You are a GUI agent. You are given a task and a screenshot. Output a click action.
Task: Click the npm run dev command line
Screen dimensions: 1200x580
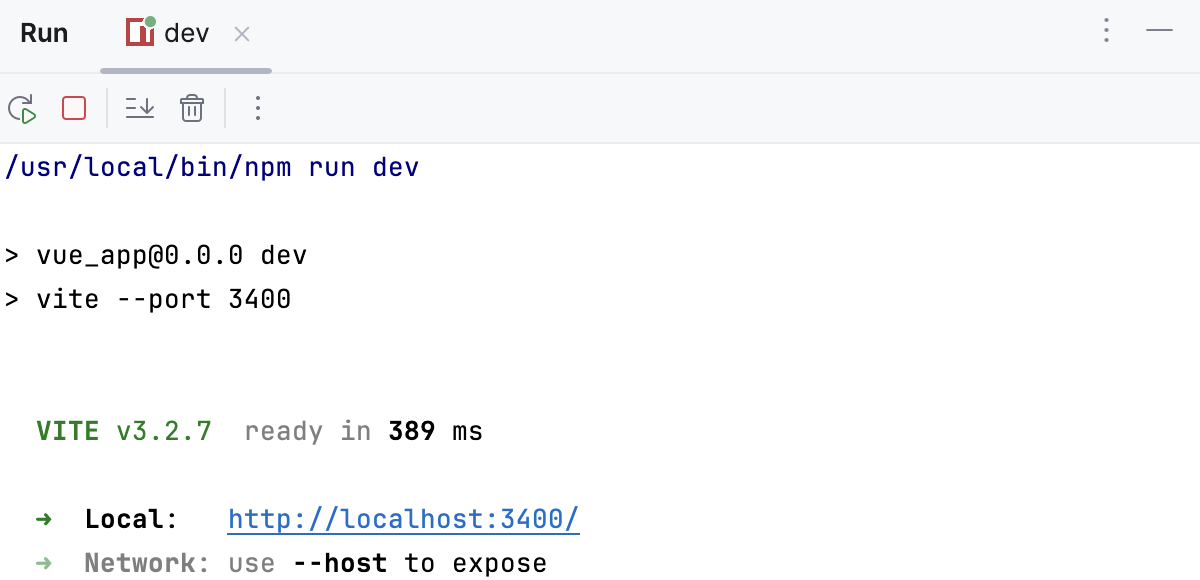(x=212, y=167)
